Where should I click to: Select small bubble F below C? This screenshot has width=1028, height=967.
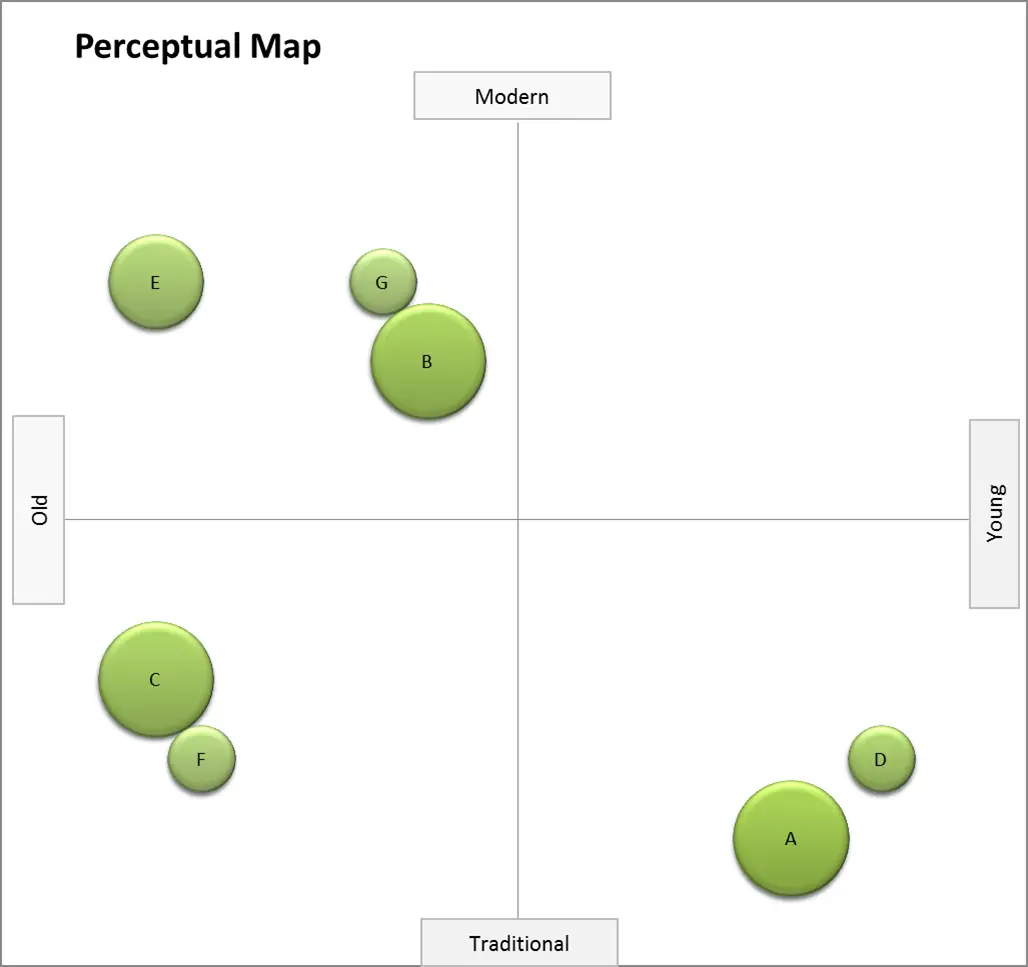coord(201,759)
